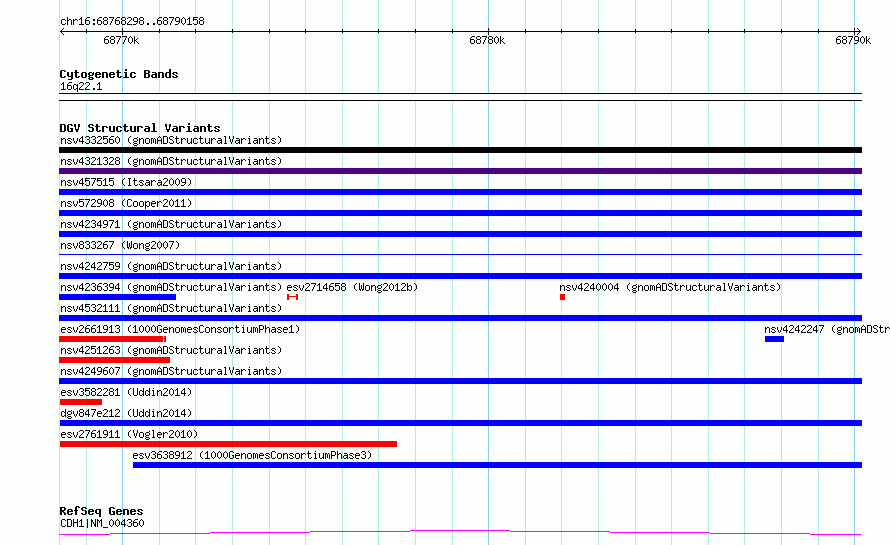890x545 pixels.
Task: Open the nsv4251263 variant label
Action: coord(171,350)
